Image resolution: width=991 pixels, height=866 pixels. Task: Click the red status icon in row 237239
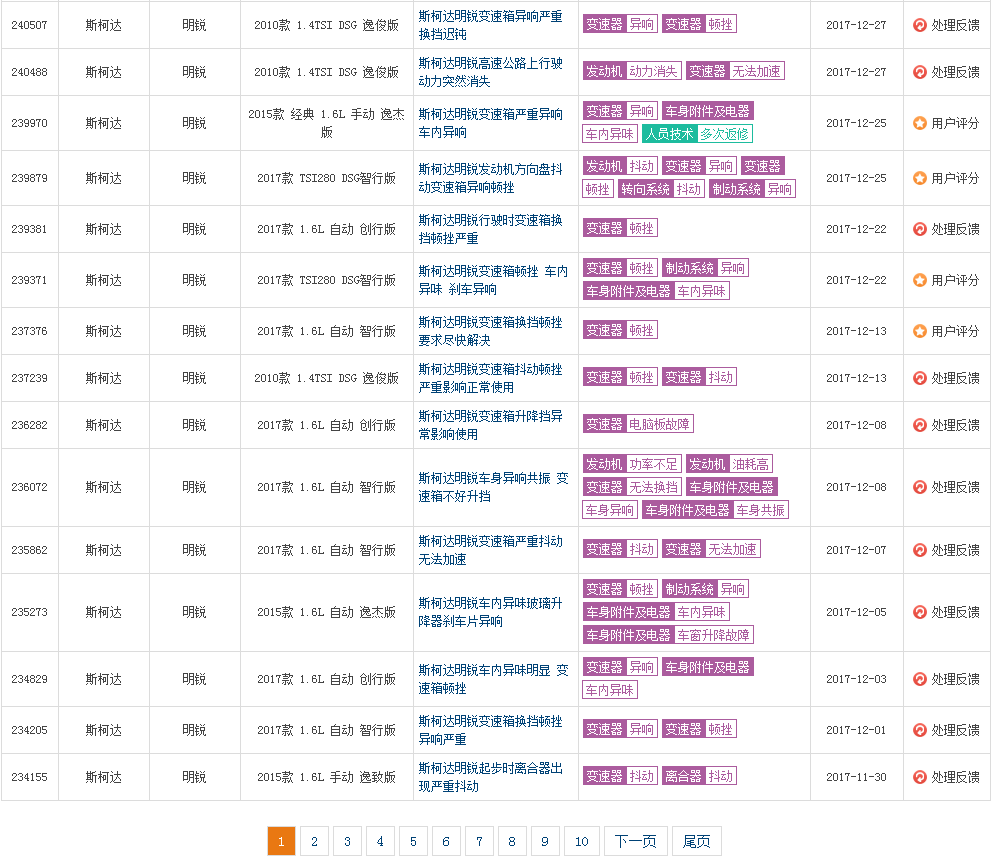[920, 378]
